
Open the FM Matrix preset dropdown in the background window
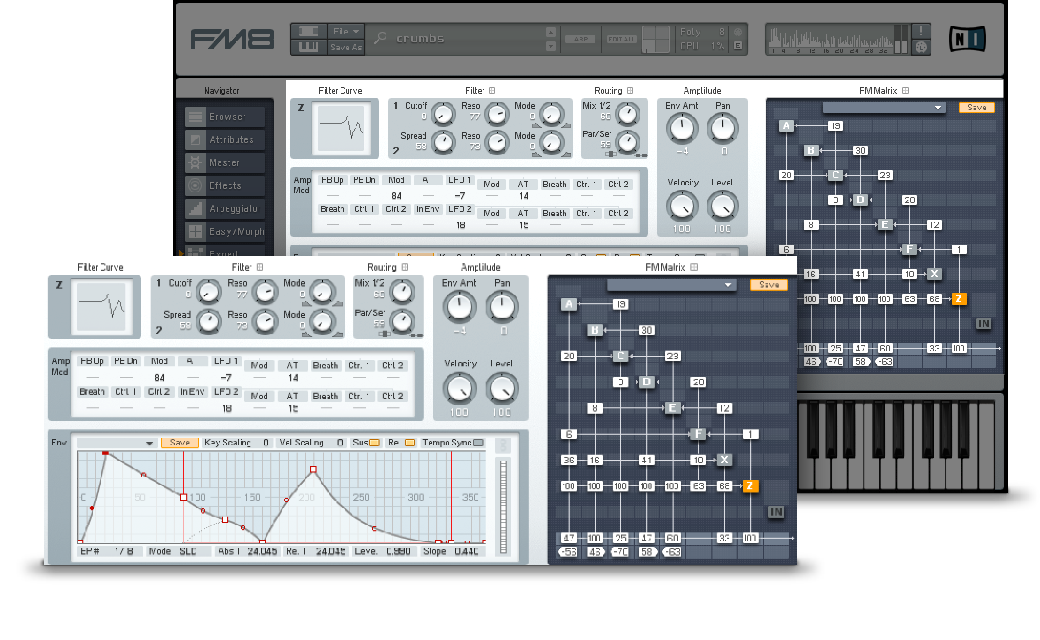pyautogui.click(x=883, y=107)
